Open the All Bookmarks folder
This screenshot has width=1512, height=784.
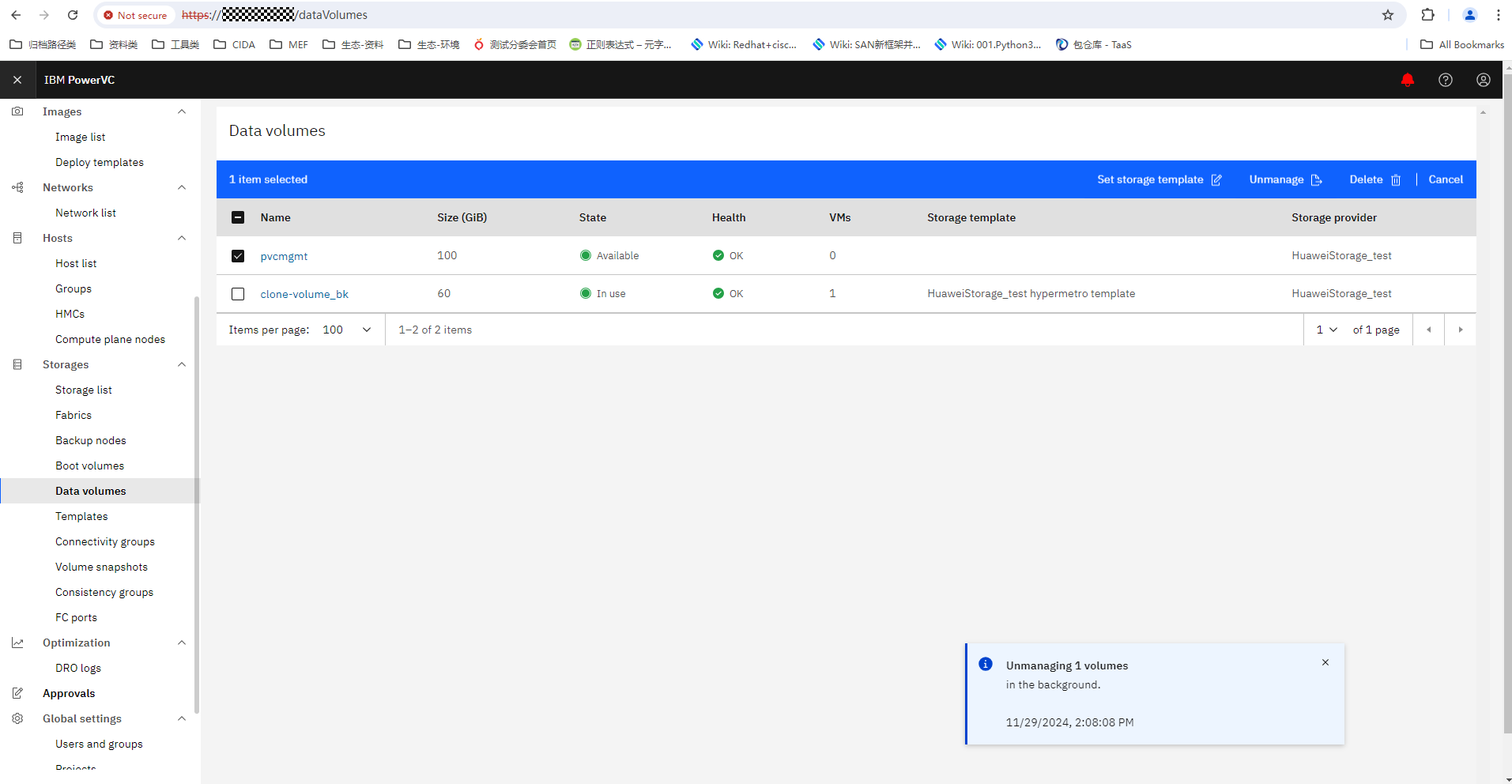tap(1462, 44)
